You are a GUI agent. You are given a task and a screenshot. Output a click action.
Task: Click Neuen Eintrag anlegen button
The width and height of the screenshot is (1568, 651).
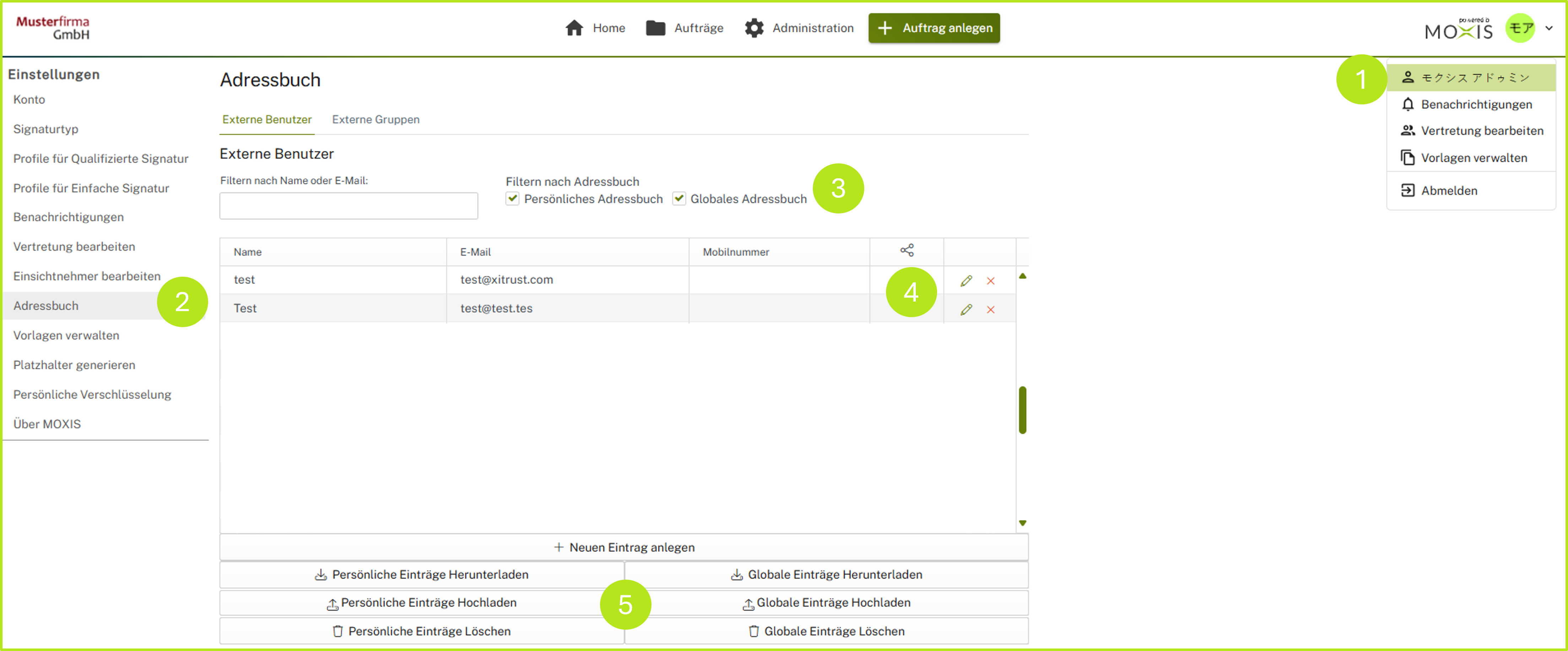[623, 547]
